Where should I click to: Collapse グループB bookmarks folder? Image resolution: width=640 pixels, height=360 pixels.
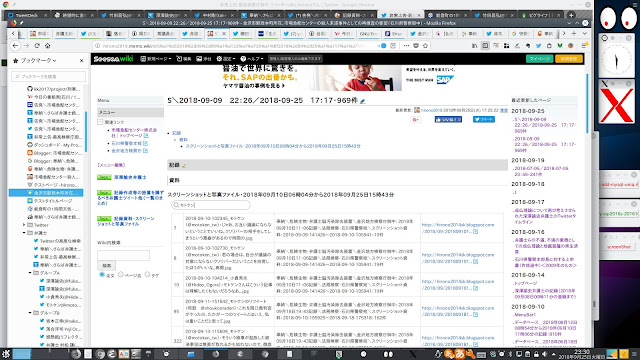click(x=30, y=313)
